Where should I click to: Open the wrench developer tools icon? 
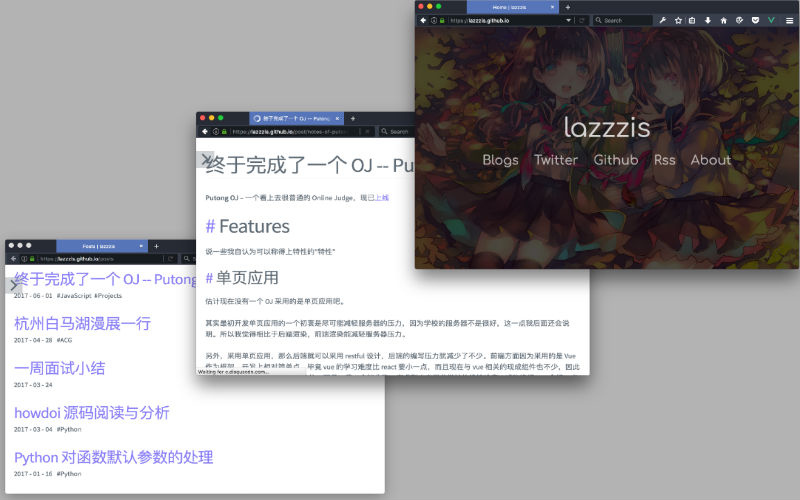tap(662, 20)
